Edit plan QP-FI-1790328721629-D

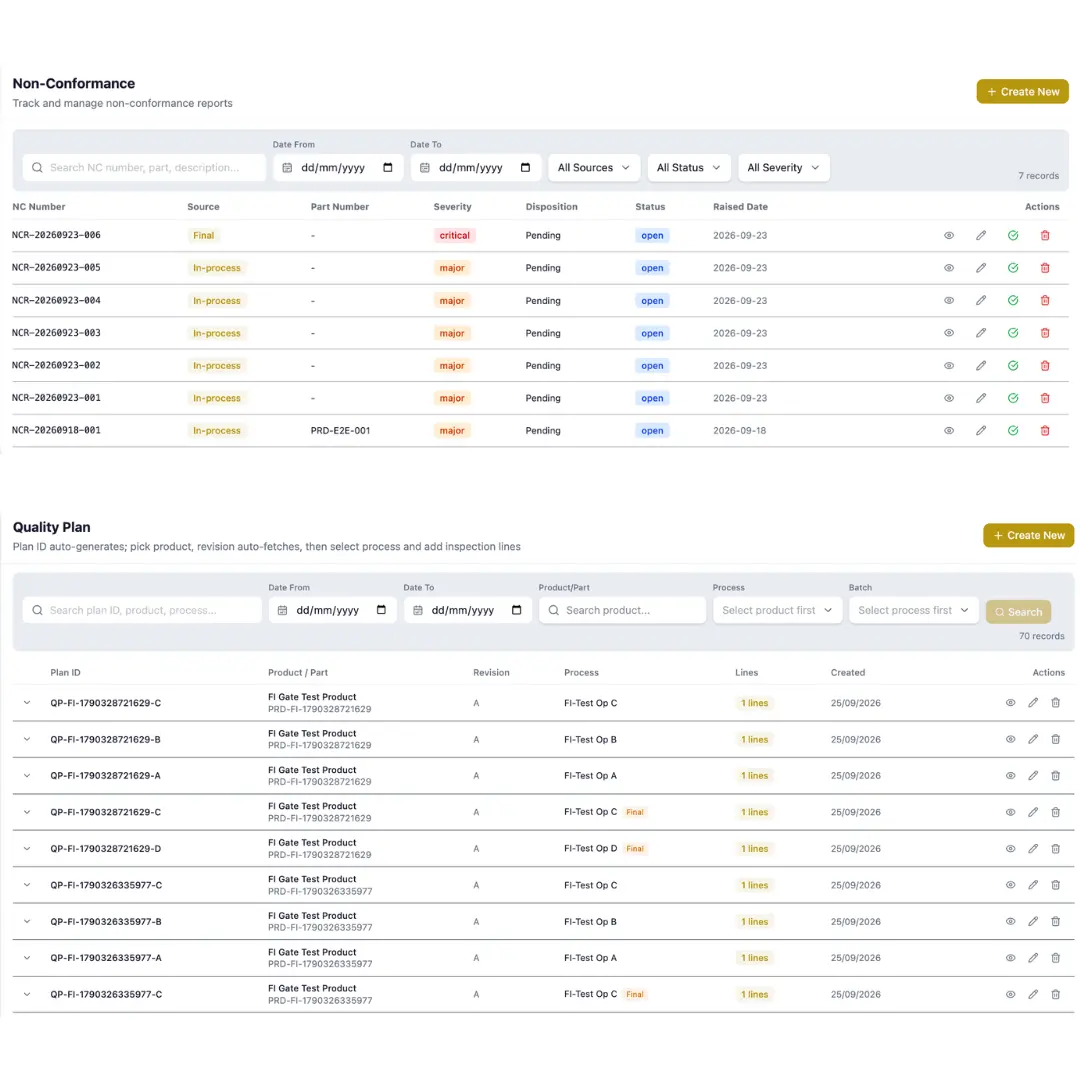pos(1032,849)
